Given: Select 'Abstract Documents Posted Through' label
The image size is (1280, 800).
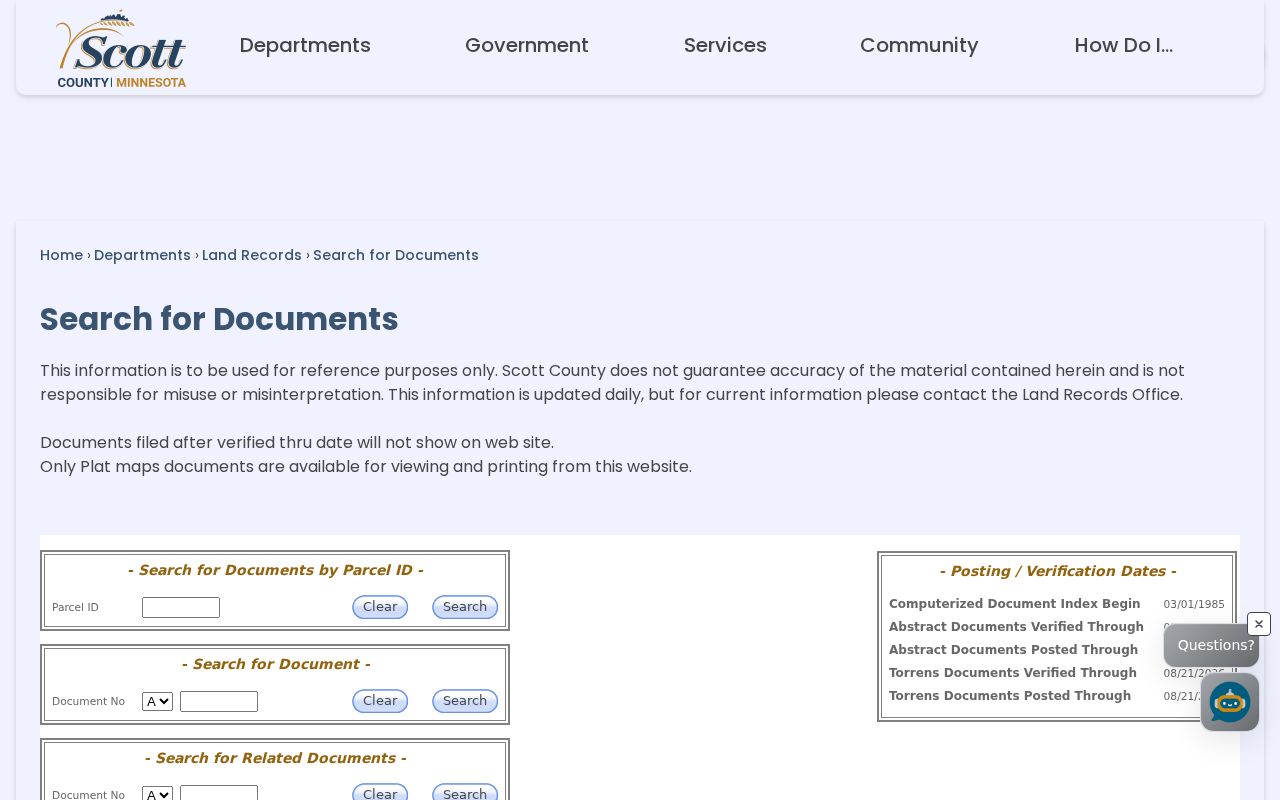Looking at the screenshot, I should pyautogui.click(x=1013, y=650).
